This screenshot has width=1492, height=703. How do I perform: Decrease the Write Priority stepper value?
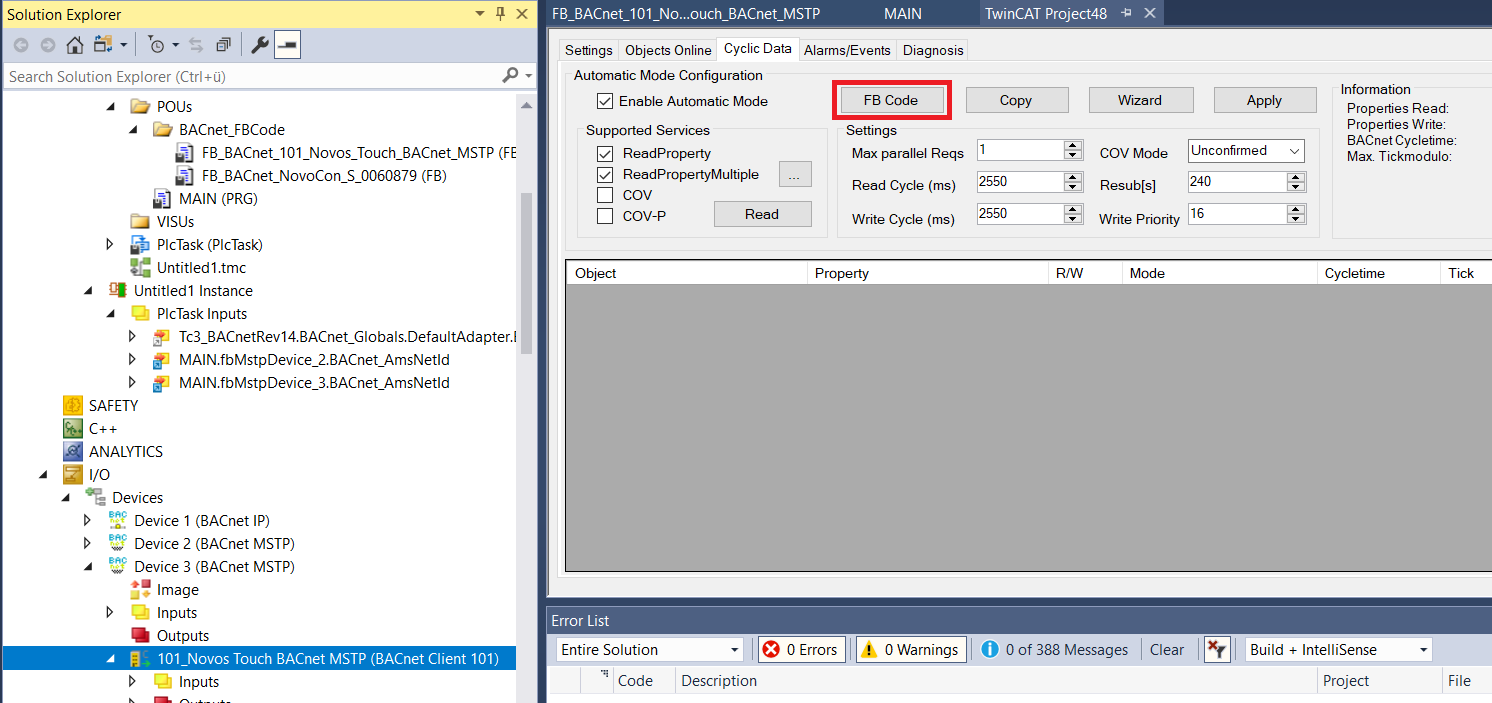[x=1297, y=219]
